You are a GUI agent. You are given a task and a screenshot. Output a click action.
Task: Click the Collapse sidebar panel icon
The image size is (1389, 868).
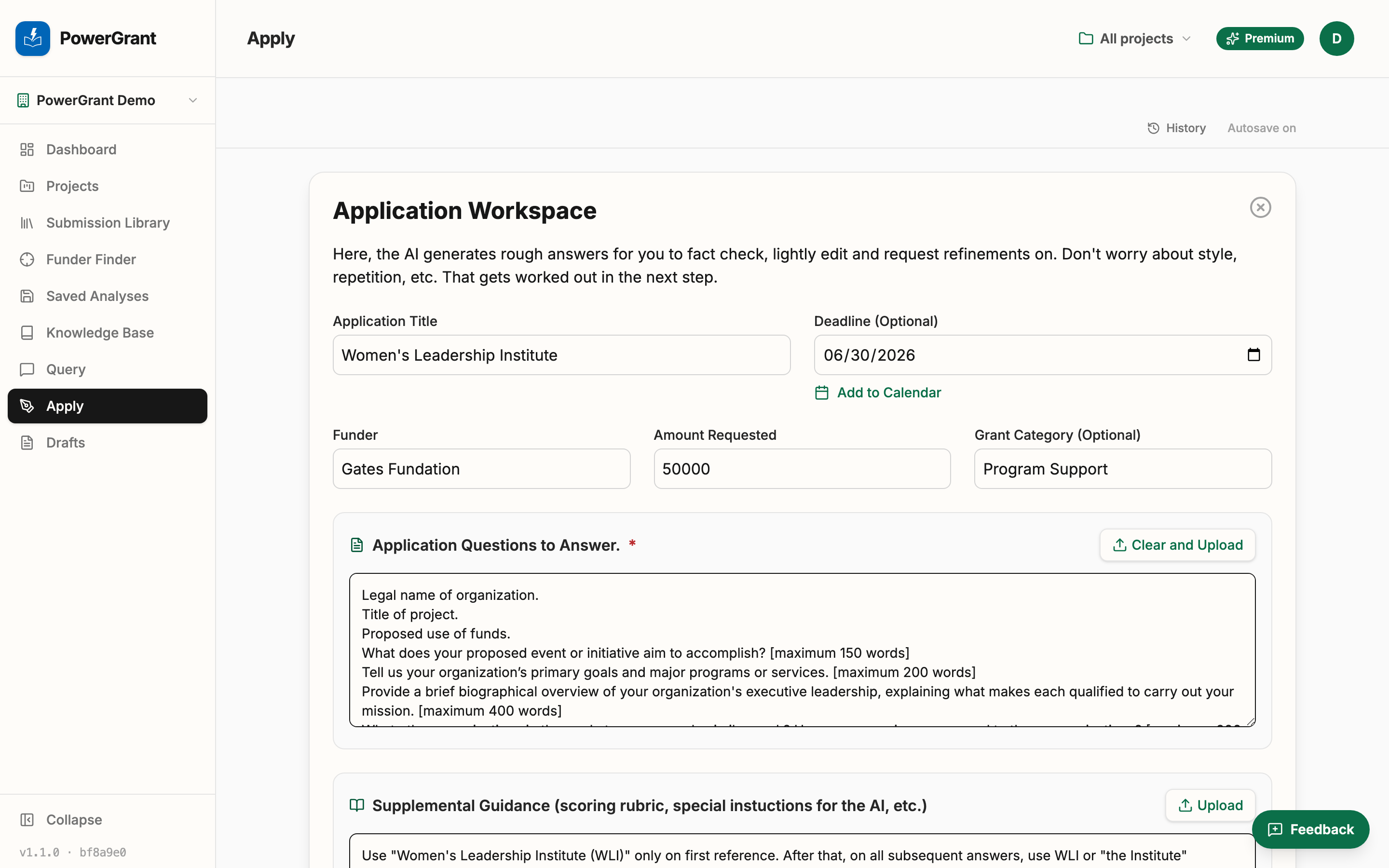27,820
